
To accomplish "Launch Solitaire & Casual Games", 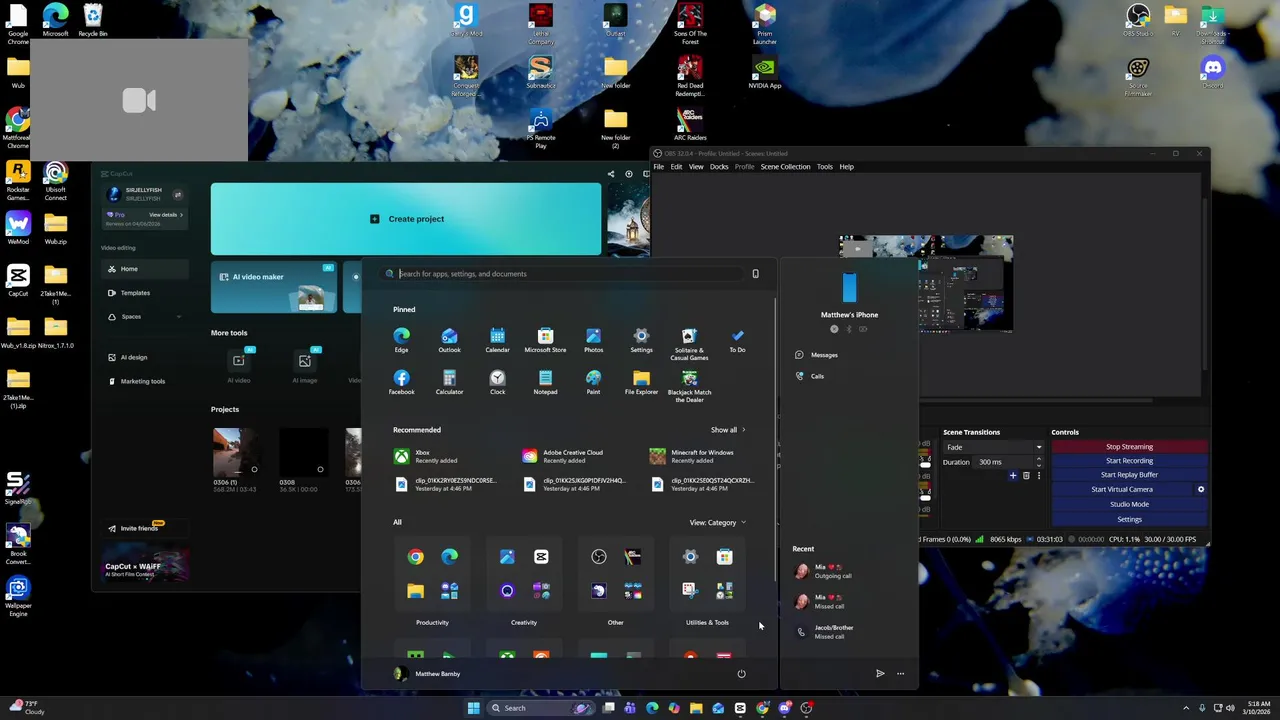I will [x=689, y=343].
